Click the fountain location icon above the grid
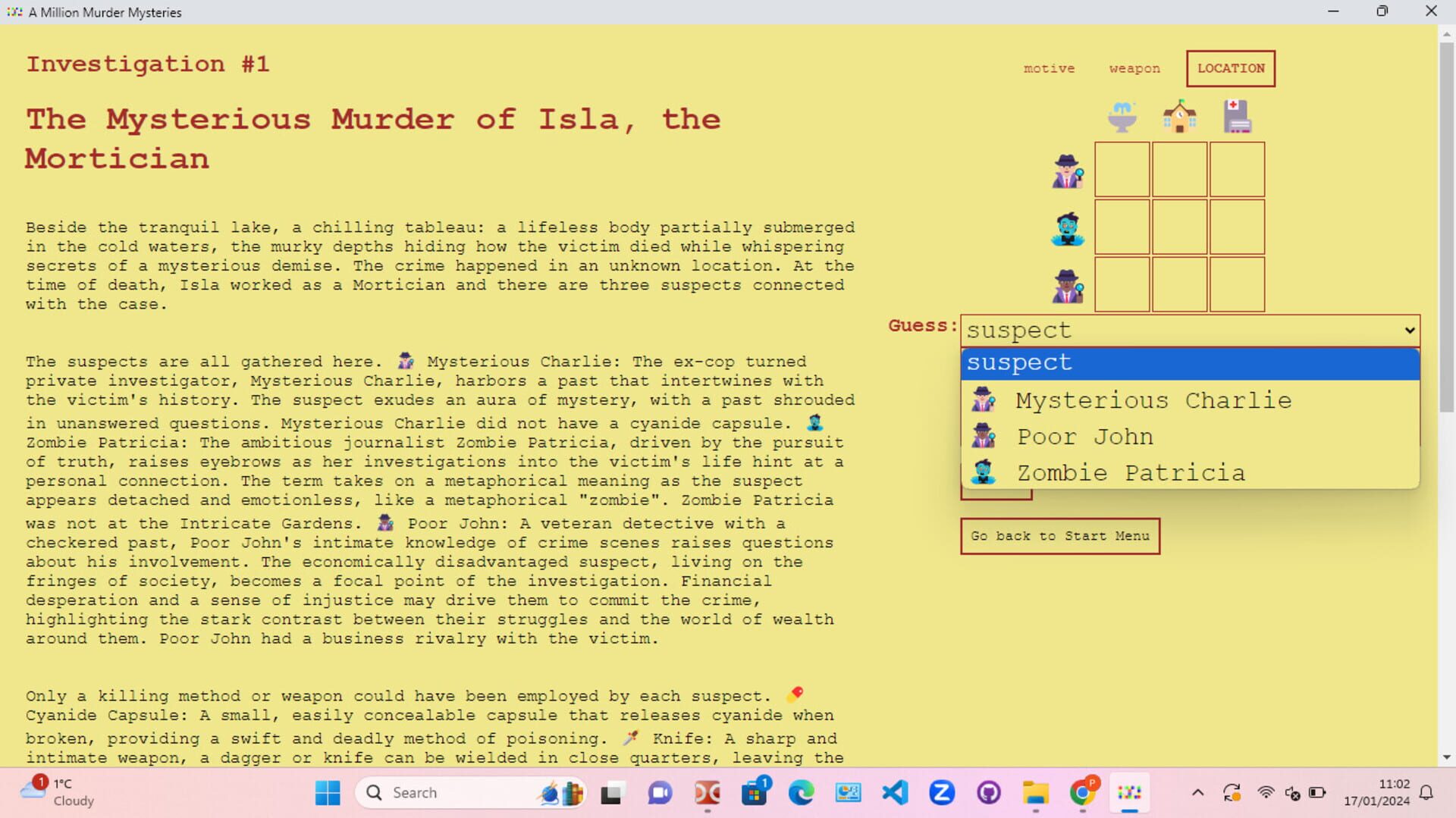 (x=1122, y=115)
